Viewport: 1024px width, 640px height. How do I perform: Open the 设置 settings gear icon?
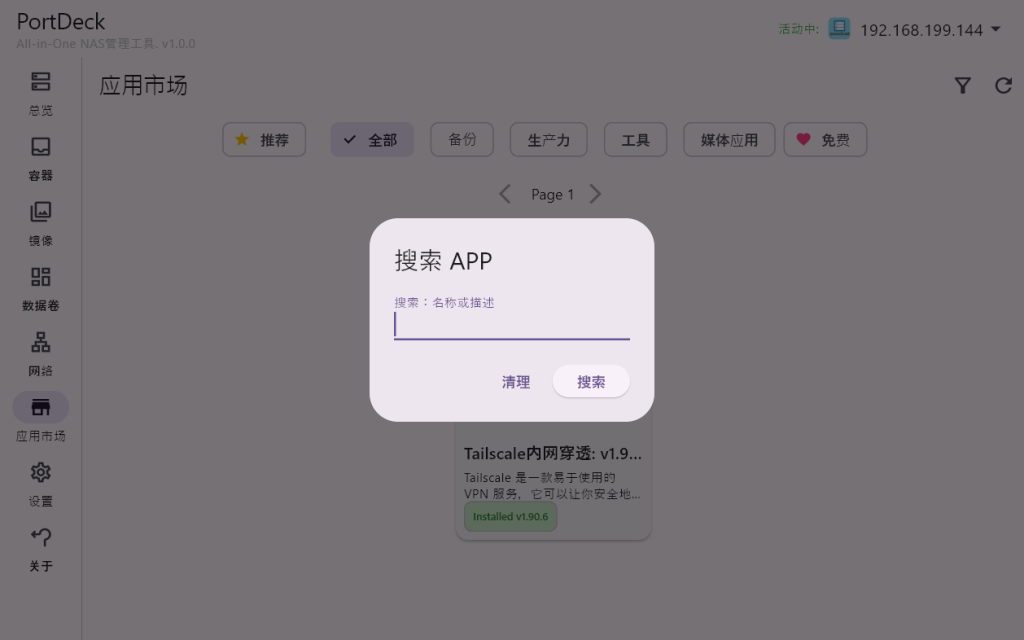40,472
